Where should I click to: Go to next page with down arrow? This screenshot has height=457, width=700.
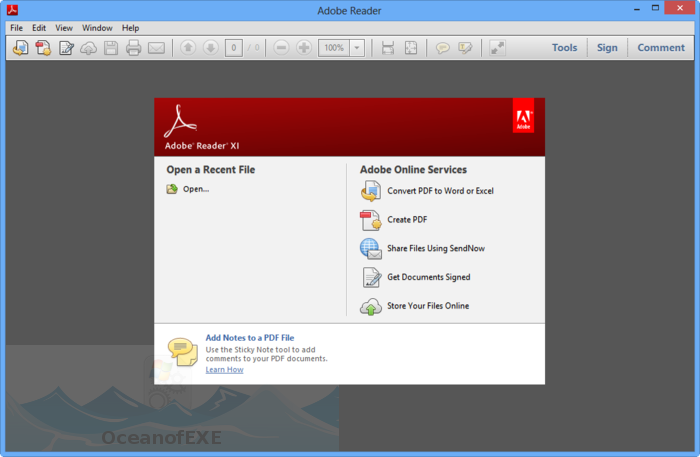tap(211, 47)
